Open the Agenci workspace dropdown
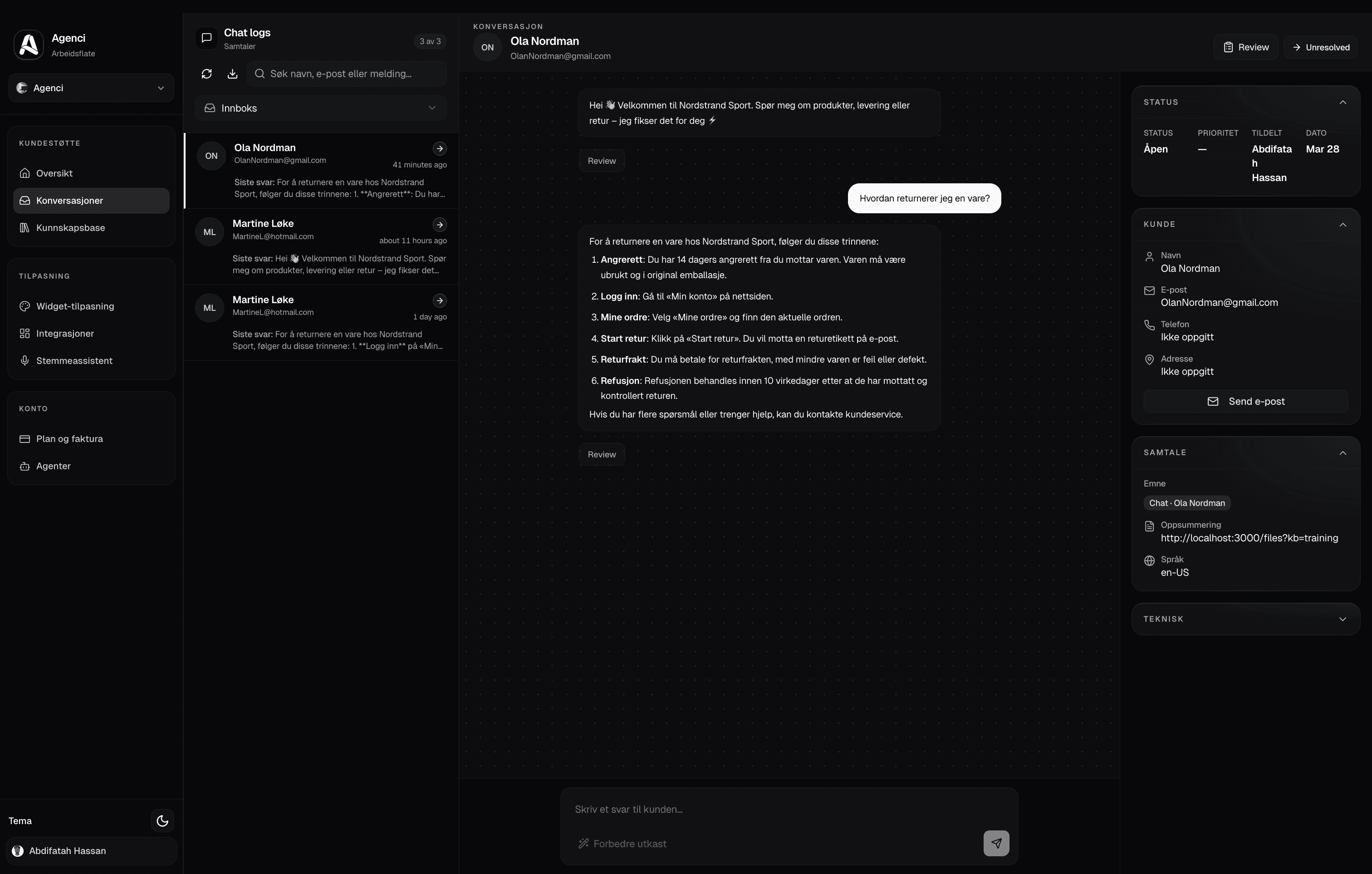 [x=91, y=88]
